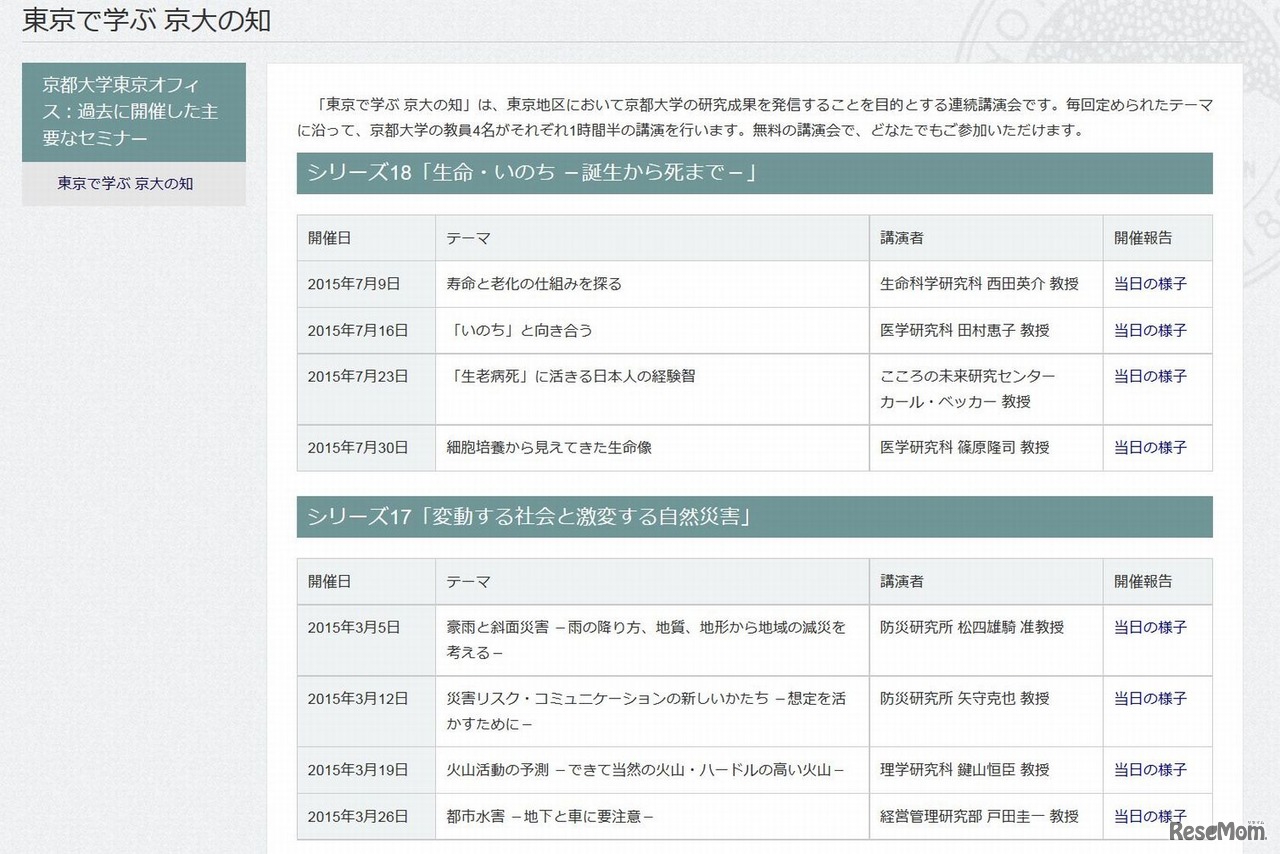Click speaker カール・ベッカー 教授
The image size is (1280, 854).
point(955,402)
